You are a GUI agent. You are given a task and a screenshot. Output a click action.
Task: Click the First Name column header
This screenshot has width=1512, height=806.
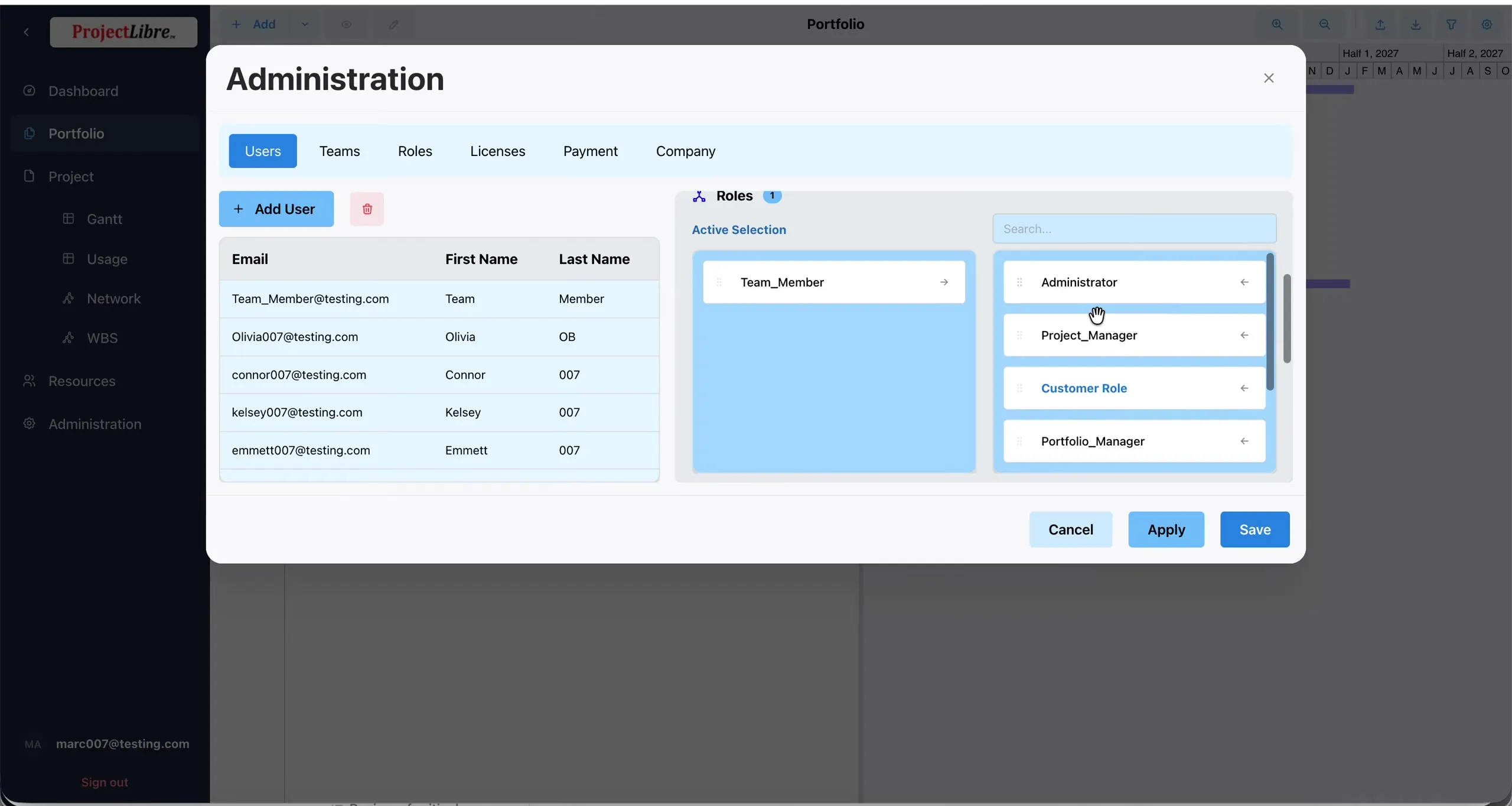point(481,259)
